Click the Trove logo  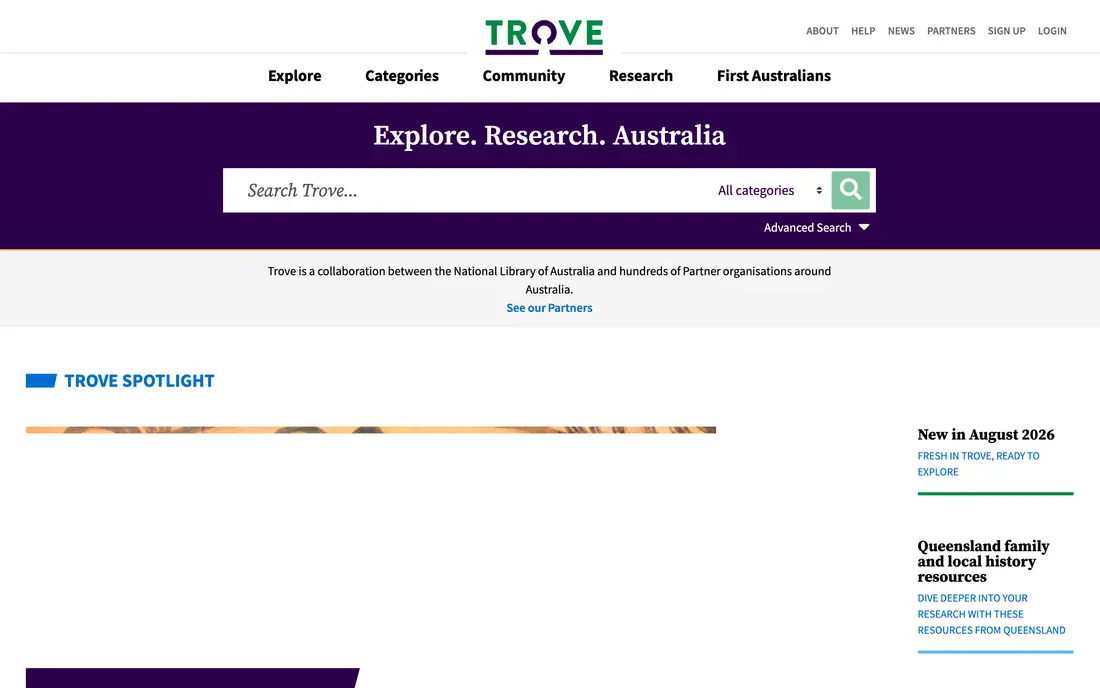pos(544,37)
